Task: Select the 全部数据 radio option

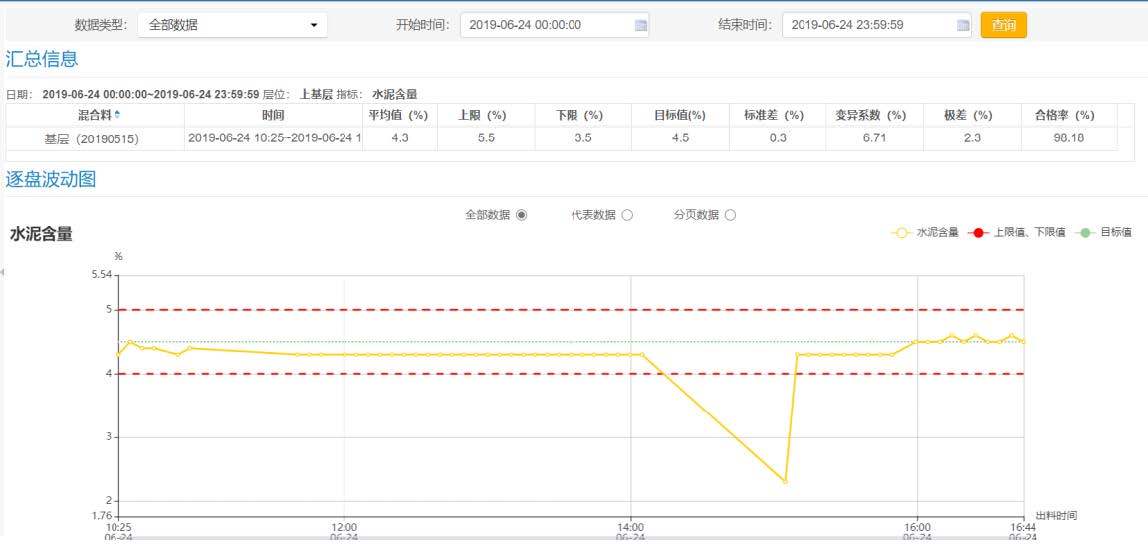Action: (x=521, y=215)
